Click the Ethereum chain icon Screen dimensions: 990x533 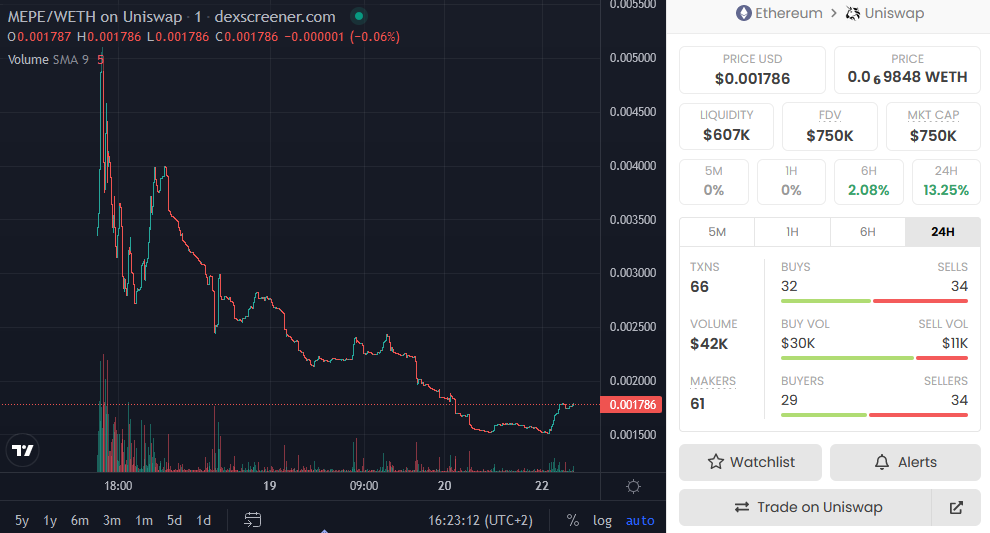743,13
